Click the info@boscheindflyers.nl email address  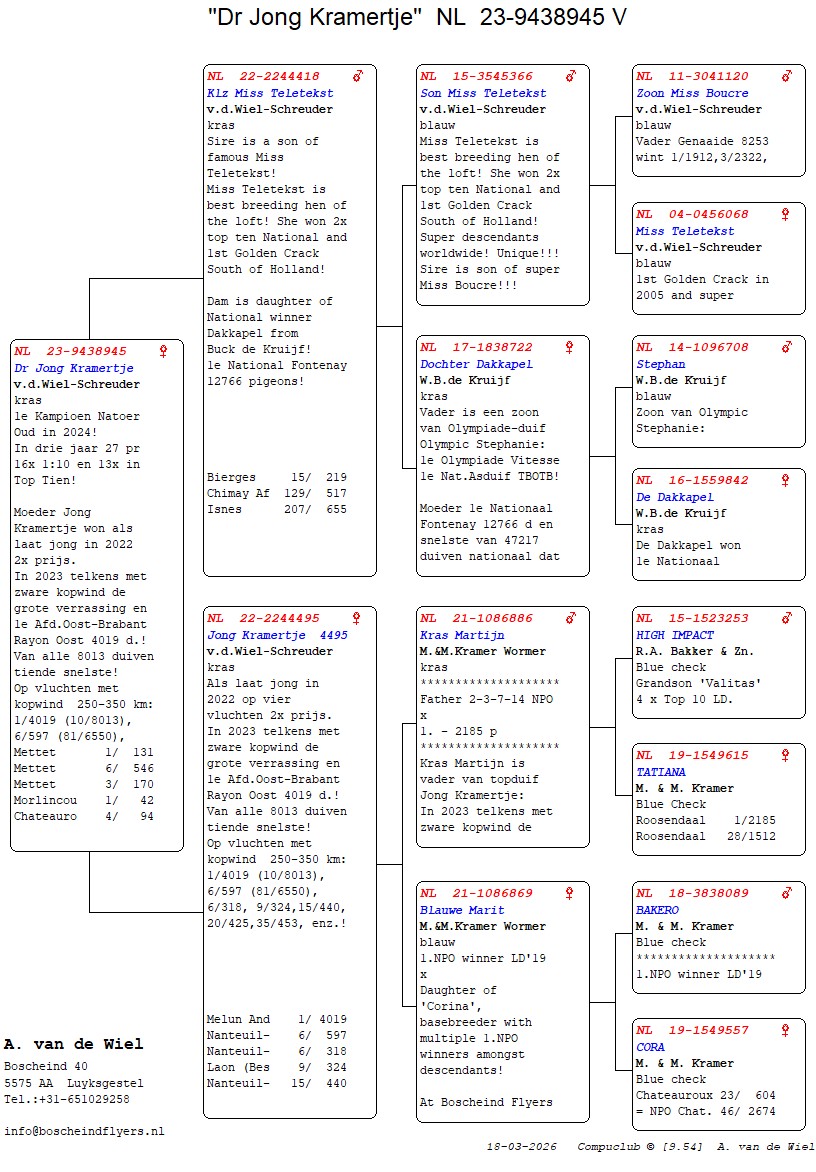click(84, 1131)
